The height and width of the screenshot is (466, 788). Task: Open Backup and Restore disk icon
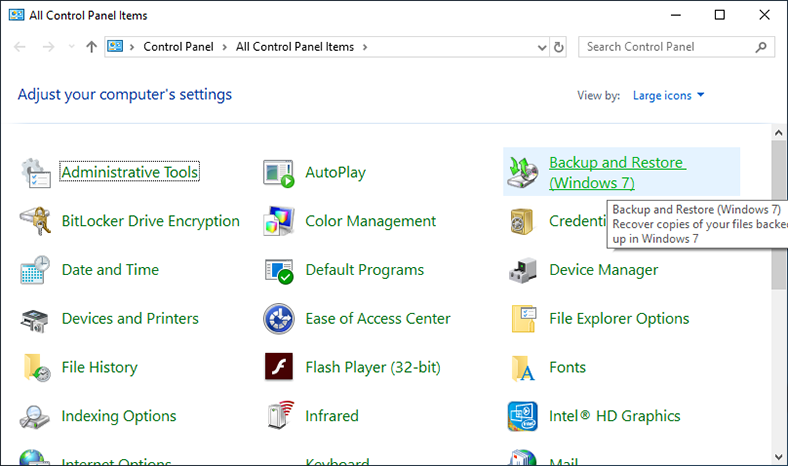coord(522,172)
